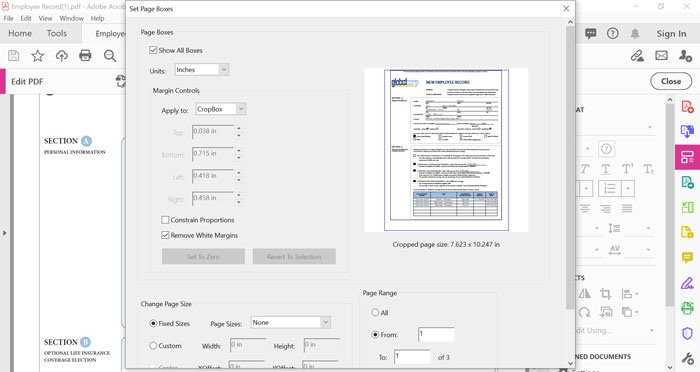This screenshot has width=700, height=372.
Task: Click the right panel vertical scrollbar
Action: [x=669, y=205]
